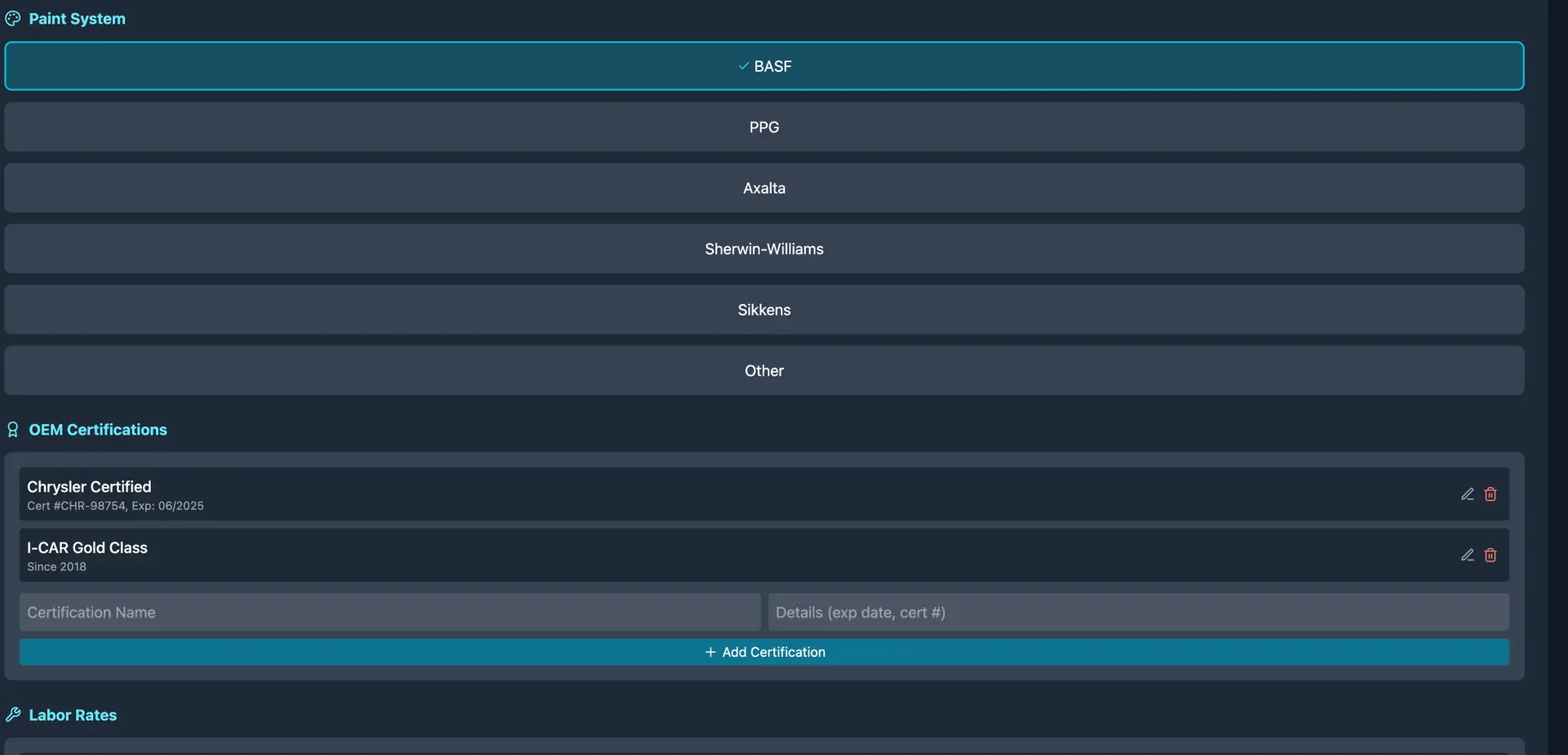Click the wrench icon beside Labor Rates
This screenshot has height=755, width=1568.
pyautogui.click(x=13, y=715)
